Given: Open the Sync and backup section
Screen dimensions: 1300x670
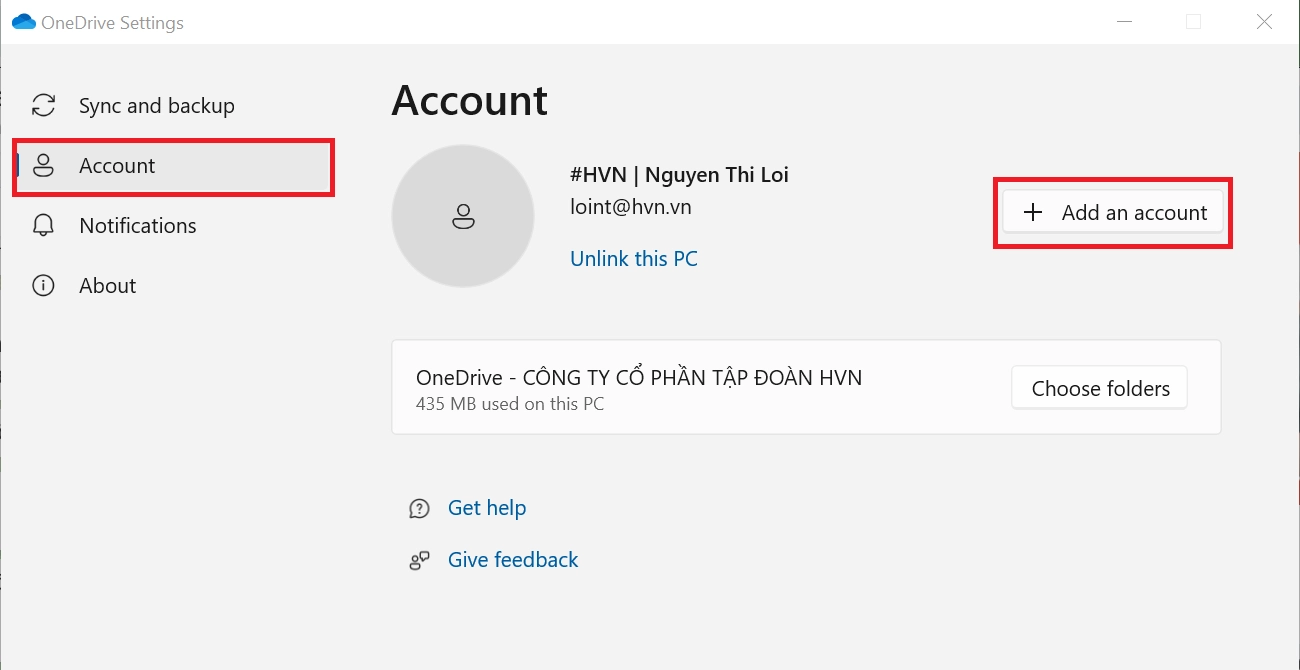Looking at the screenshot, I should 156,106.
